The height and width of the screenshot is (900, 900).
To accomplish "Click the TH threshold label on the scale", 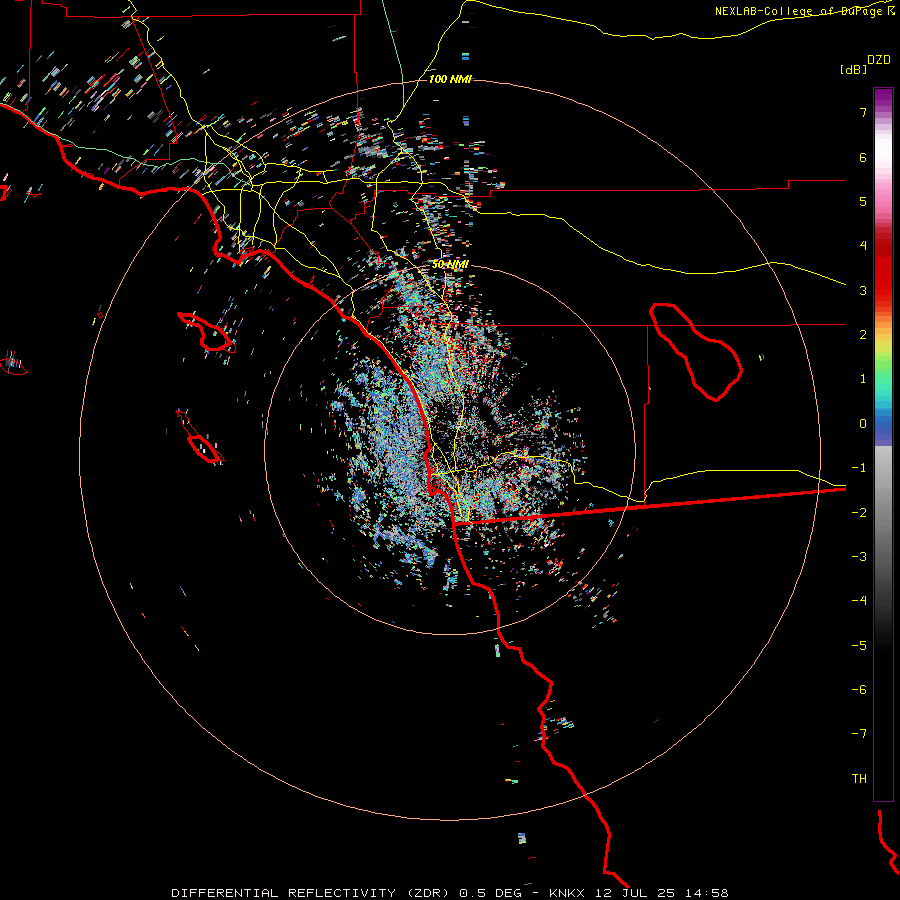I will pyautogui.click(x=859, y=779).
